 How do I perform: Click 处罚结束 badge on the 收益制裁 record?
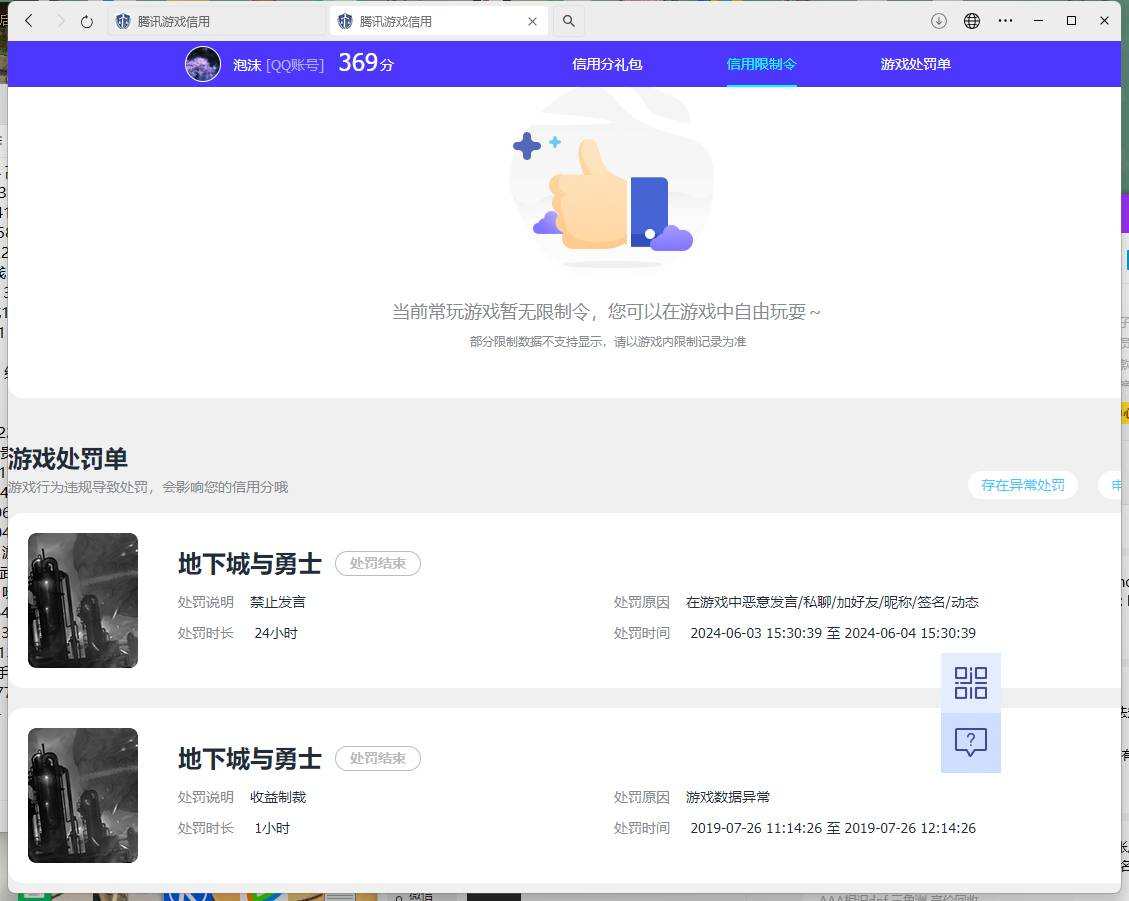point(378,758)
